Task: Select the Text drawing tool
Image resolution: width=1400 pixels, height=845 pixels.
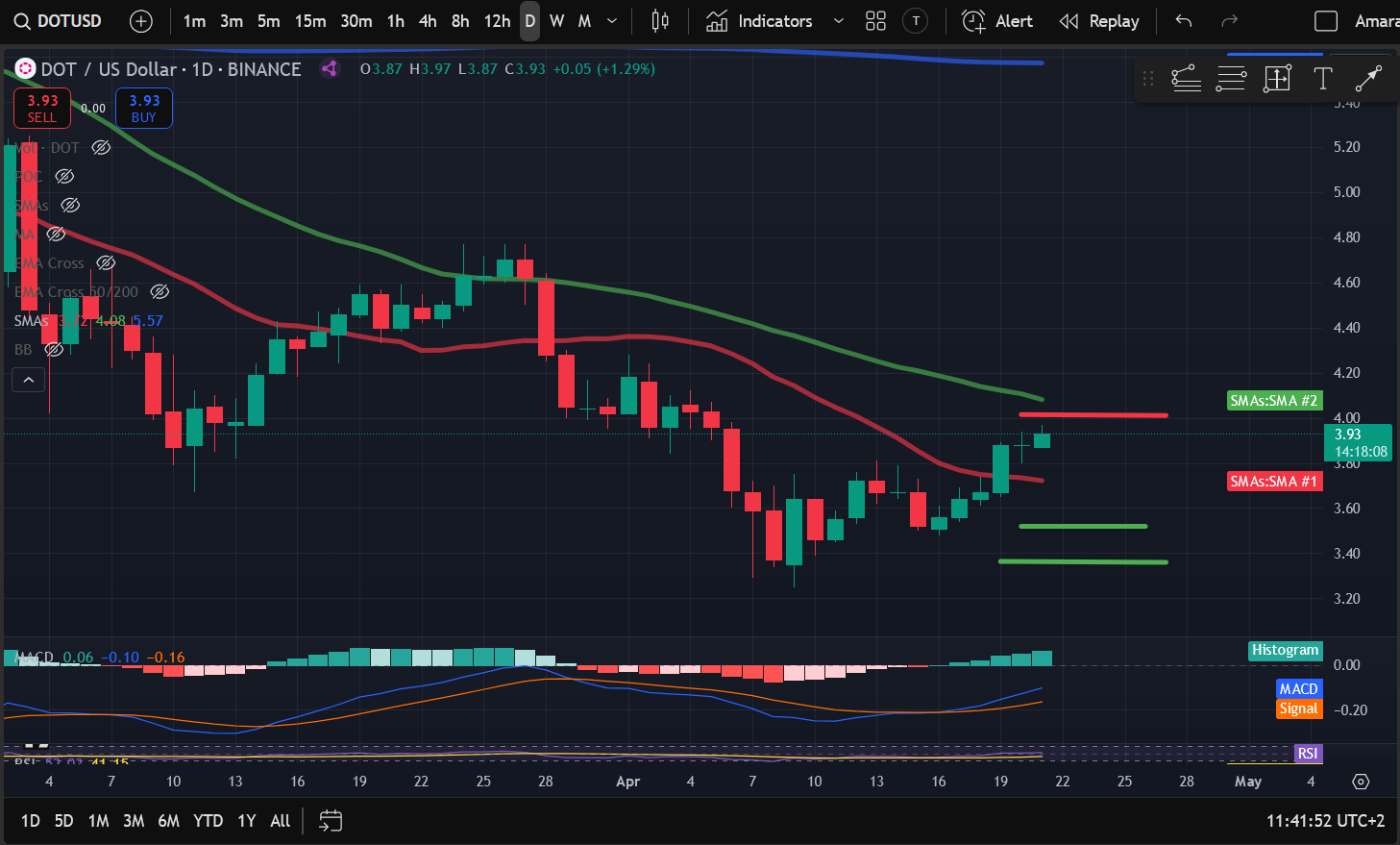Action: coord(1323,79)
